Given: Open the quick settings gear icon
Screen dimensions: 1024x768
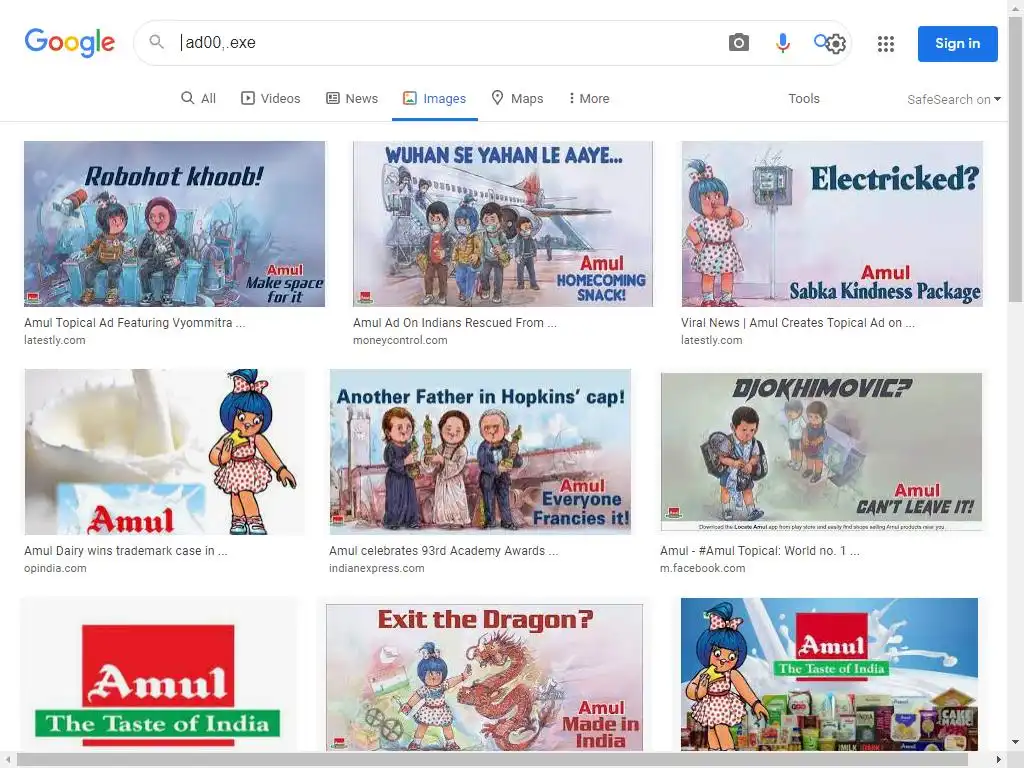Looking at the screenshot, I should 830,43.
